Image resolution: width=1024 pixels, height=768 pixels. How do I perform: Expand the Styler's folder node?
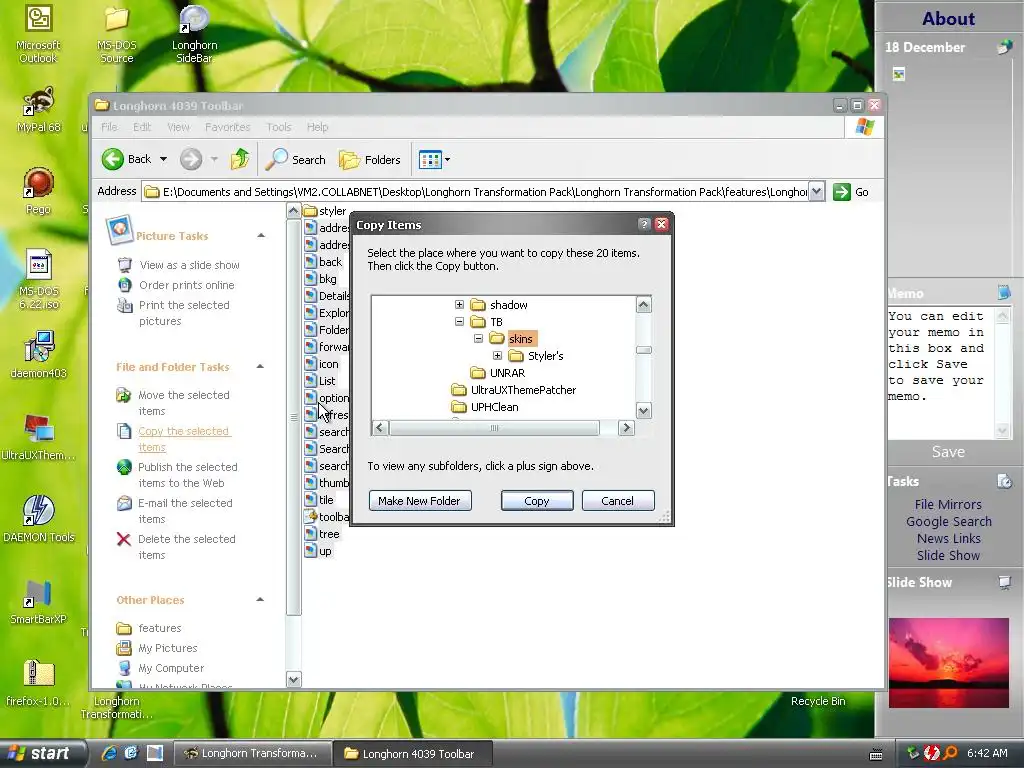[x=497, y=356]
